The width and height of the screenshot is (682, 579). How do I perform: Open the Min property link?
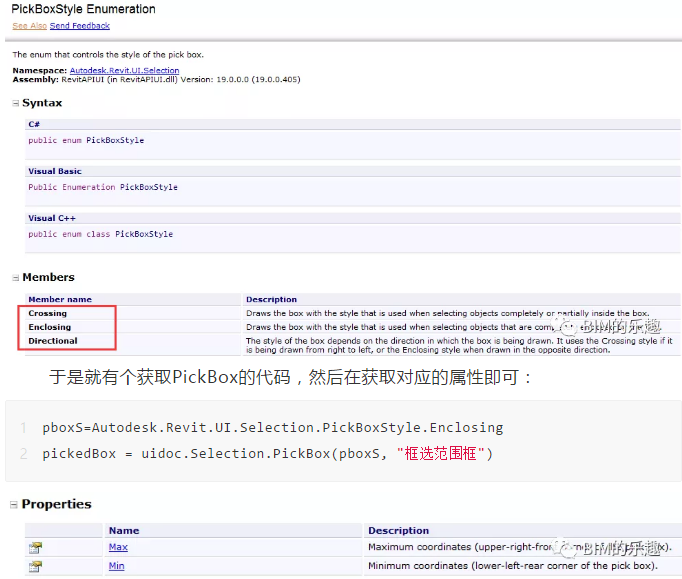pos(117,566)
